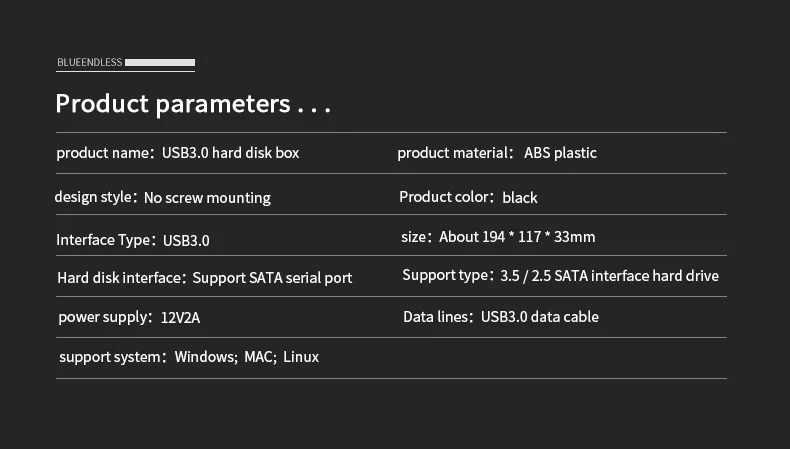Screen dimensions: 790x449
Task: Select the Product color label
Action: 446,197
